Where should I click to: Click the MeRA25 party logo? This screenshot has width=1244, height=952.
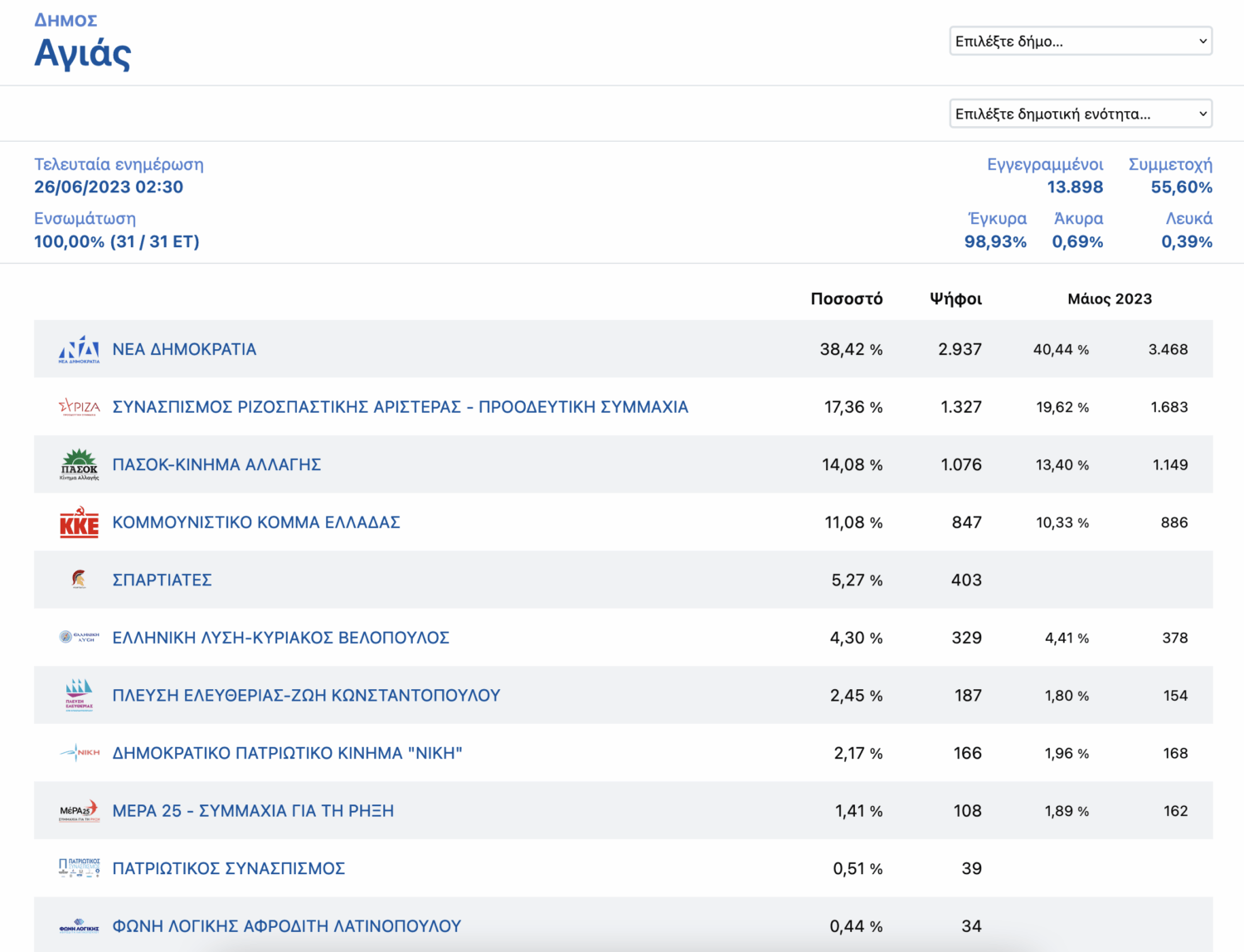[x=79, y=810]
